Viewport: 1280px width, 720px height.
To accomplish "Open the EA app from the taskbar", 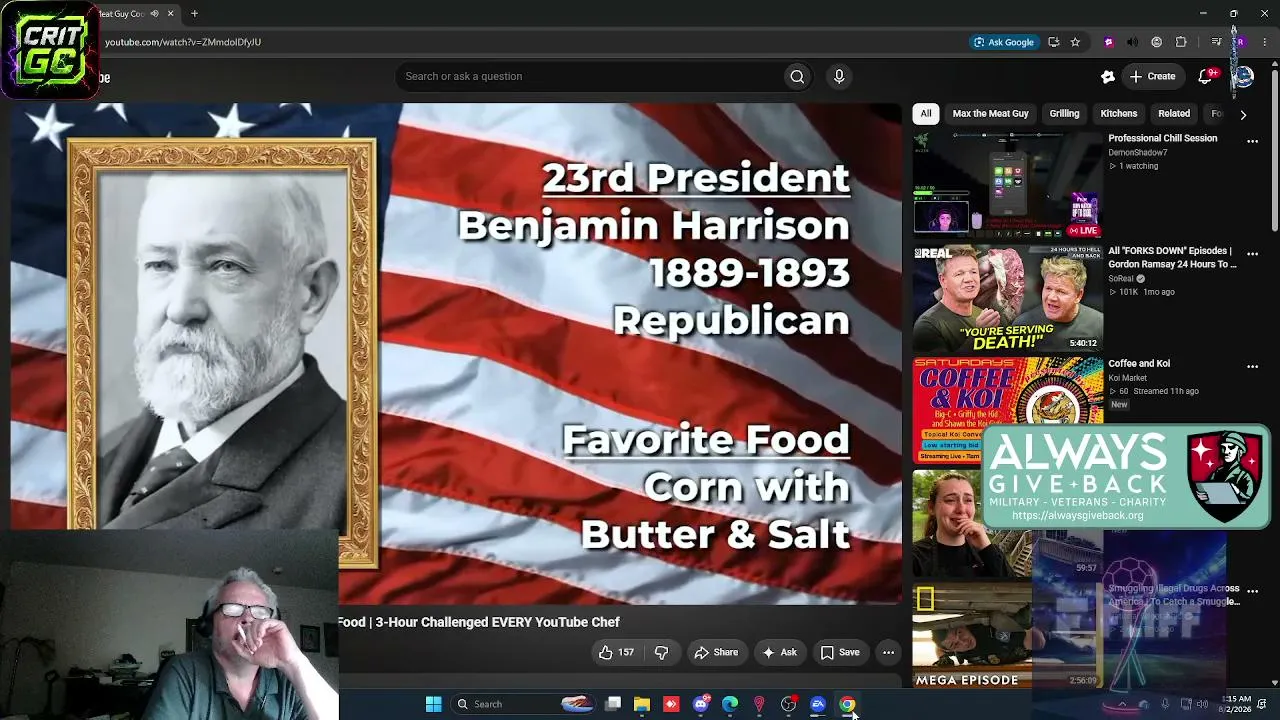I will (818, 704).
